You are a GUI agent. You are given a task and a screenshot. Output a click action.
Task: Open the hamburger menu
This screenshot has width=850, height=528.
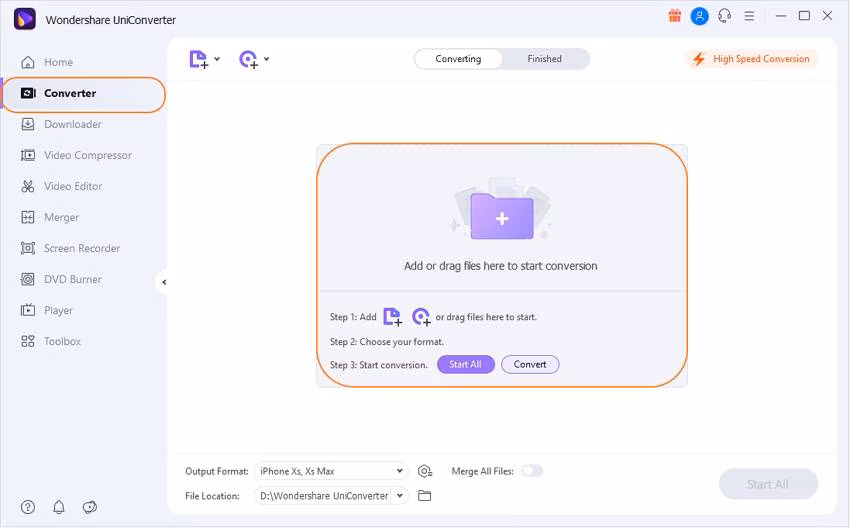[x=749, y=16]
